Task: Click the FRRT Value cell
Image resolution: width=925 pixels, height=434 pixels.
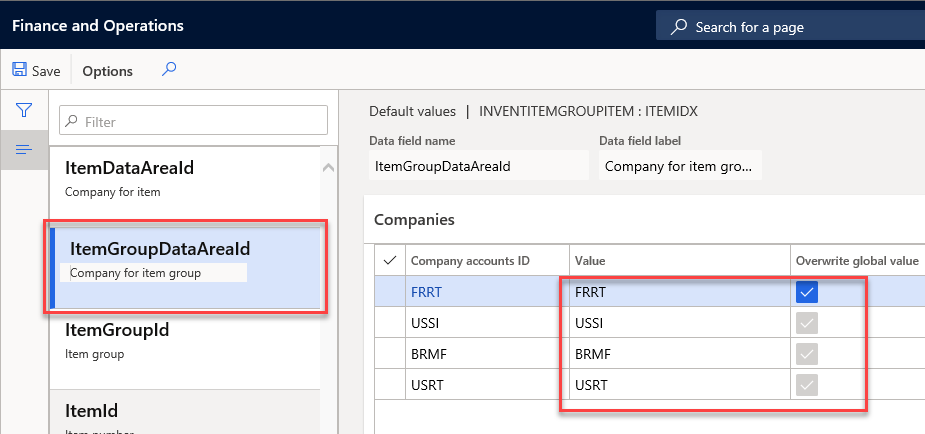Action: [680, 291]
